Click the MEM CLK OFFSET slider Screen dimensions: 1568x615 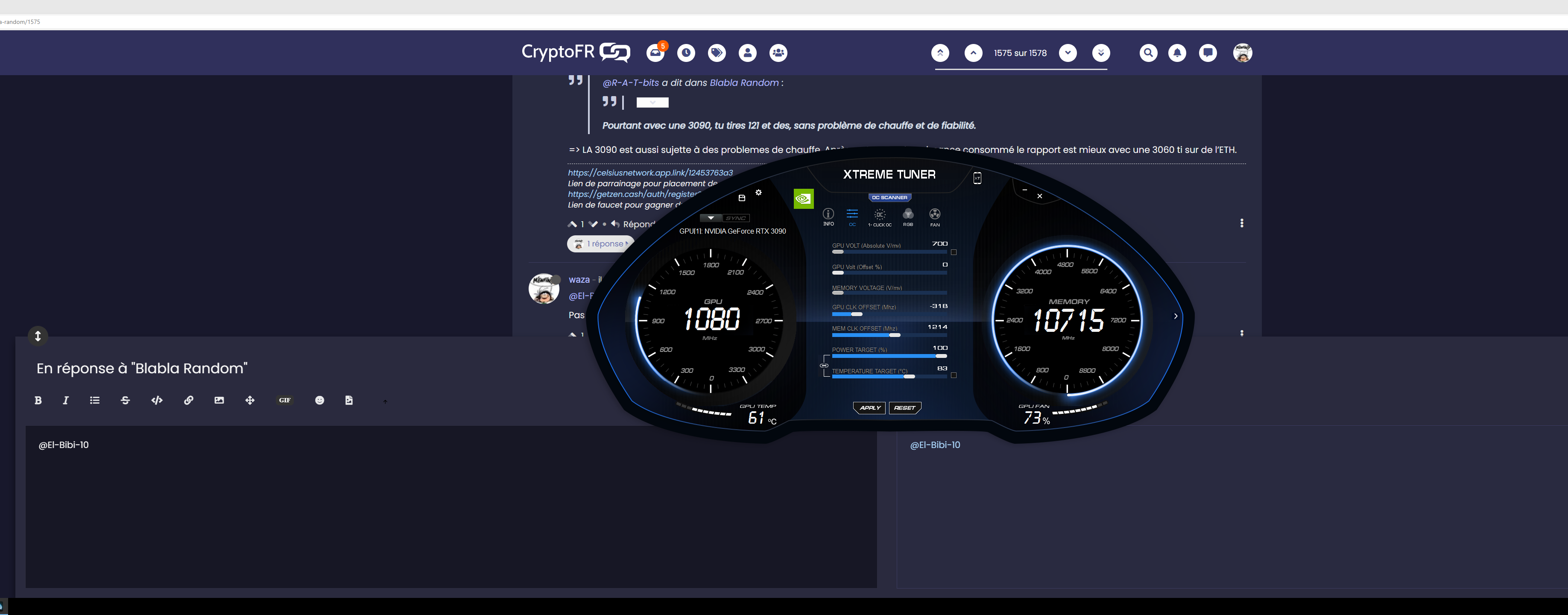889,335
